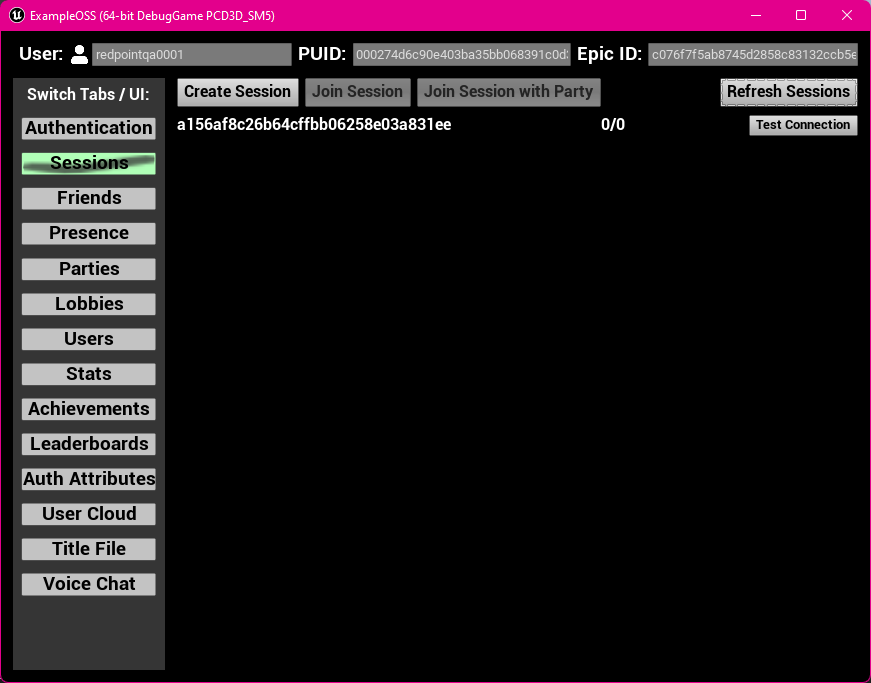Switch to the Achievements tab
Viewport: 871px width, 683px height.
[88, 408]
